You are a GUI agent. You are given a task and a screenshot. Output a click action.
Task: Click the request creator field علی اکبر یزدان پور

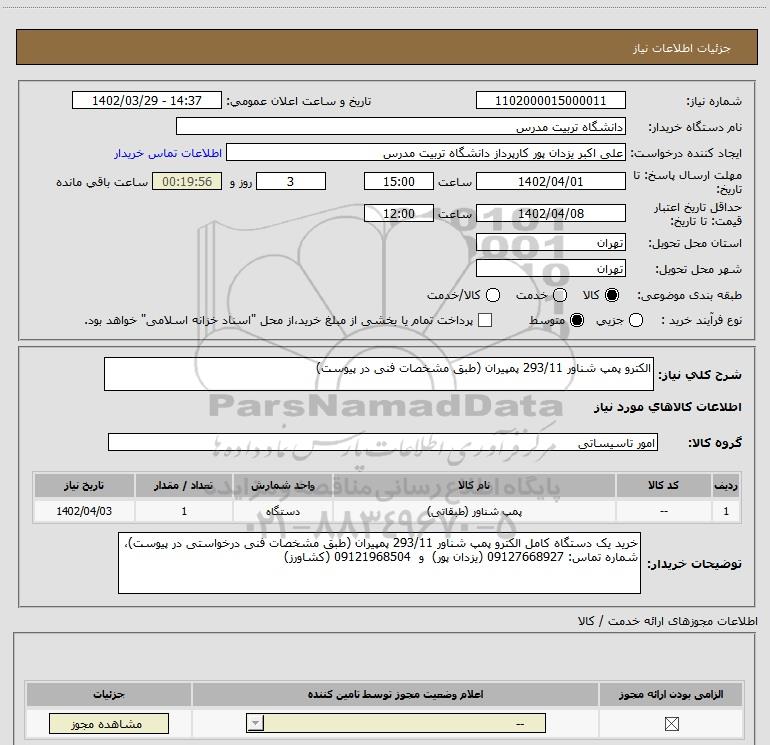(x=426, y=152)
